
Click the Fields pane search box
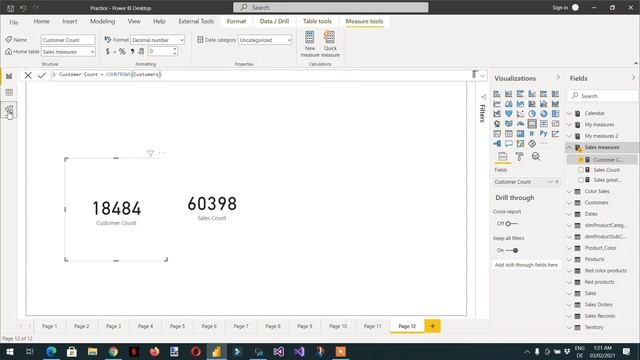point(603,96)
